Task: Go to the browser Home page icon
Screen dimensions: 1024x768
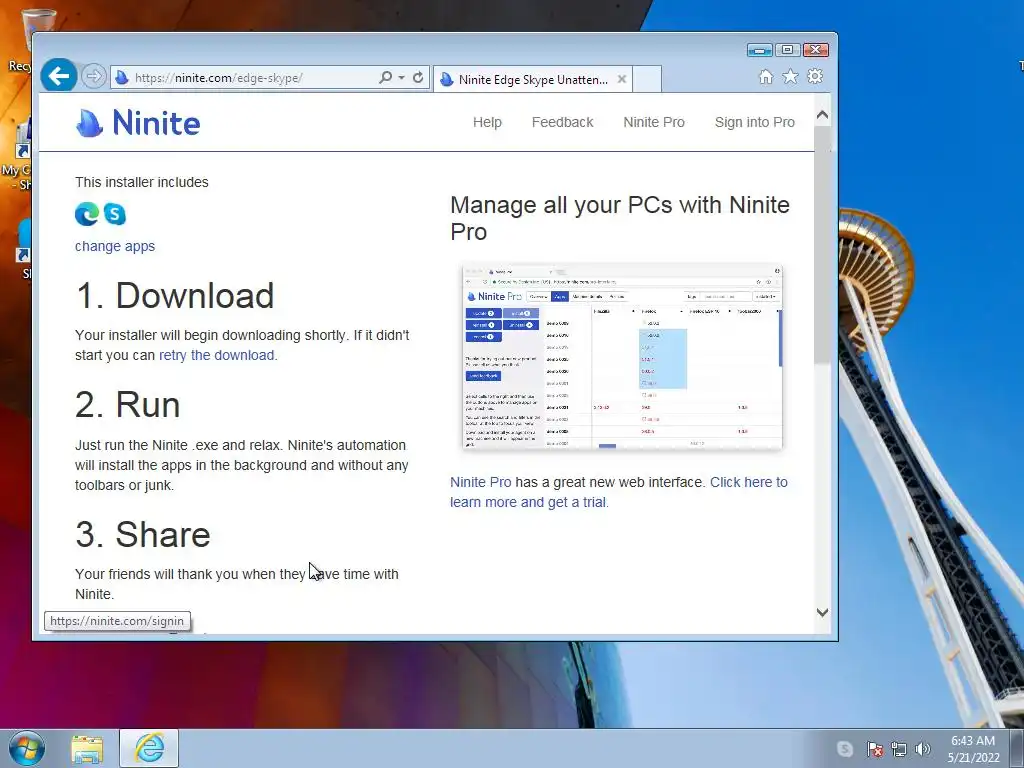Action: (766, 76)
